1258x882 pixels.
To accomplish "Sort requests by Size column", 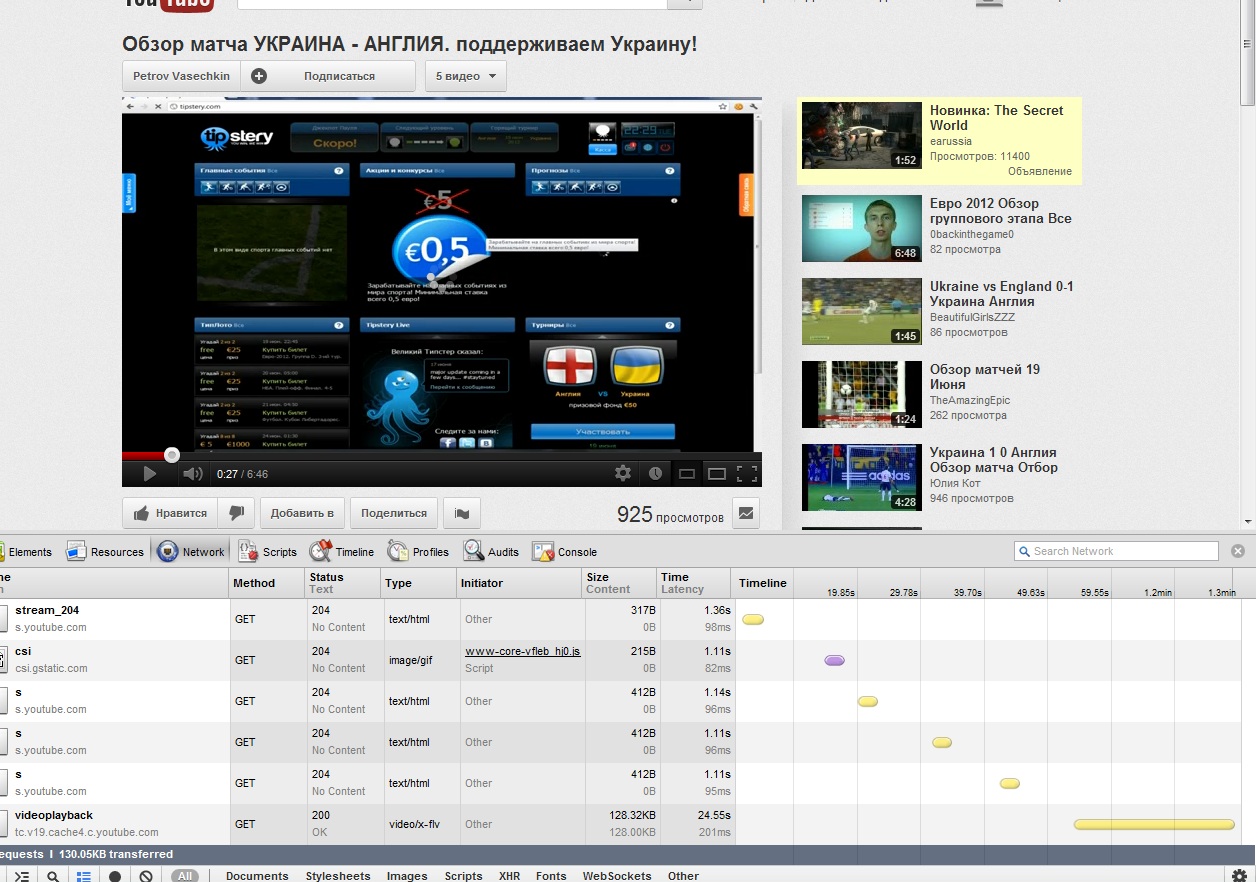I will pos(619,583).
